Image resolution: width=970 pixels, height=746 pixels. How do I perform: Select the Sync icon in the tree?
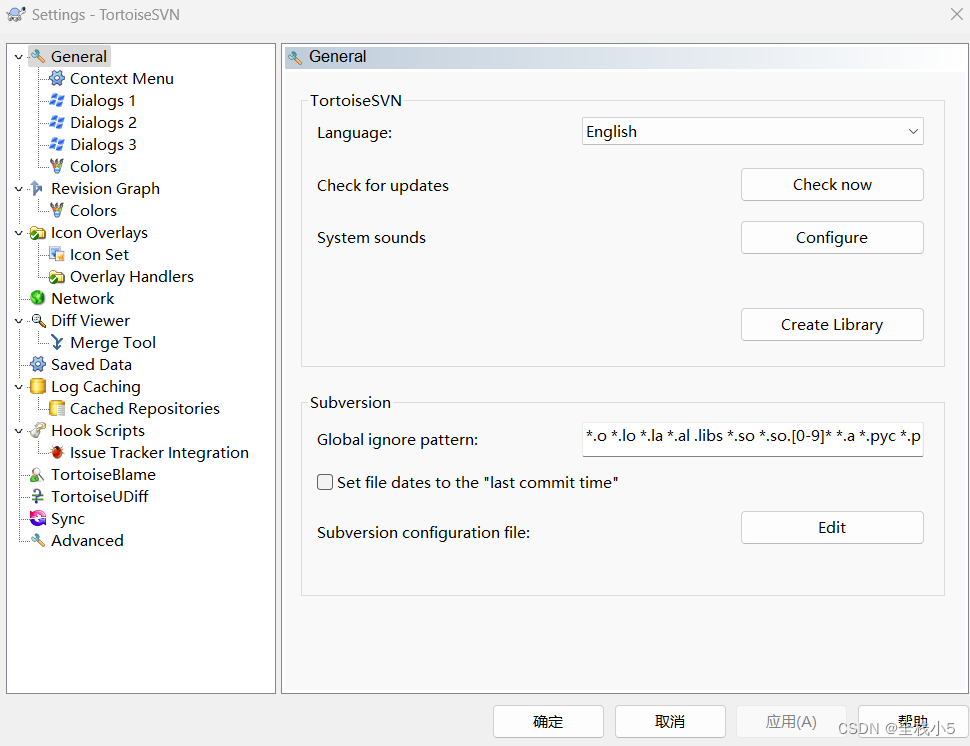(x=38, y=518)
